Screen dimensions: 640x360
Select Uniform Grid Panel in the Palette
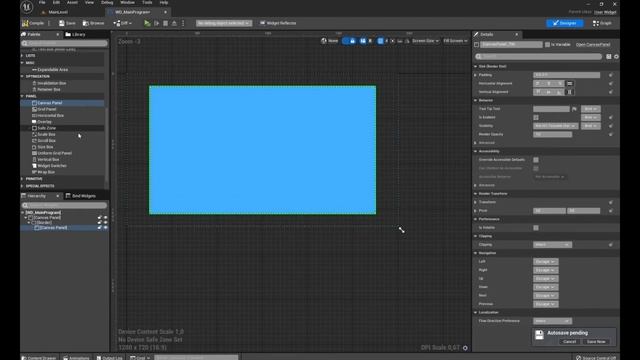pos(54,153)
